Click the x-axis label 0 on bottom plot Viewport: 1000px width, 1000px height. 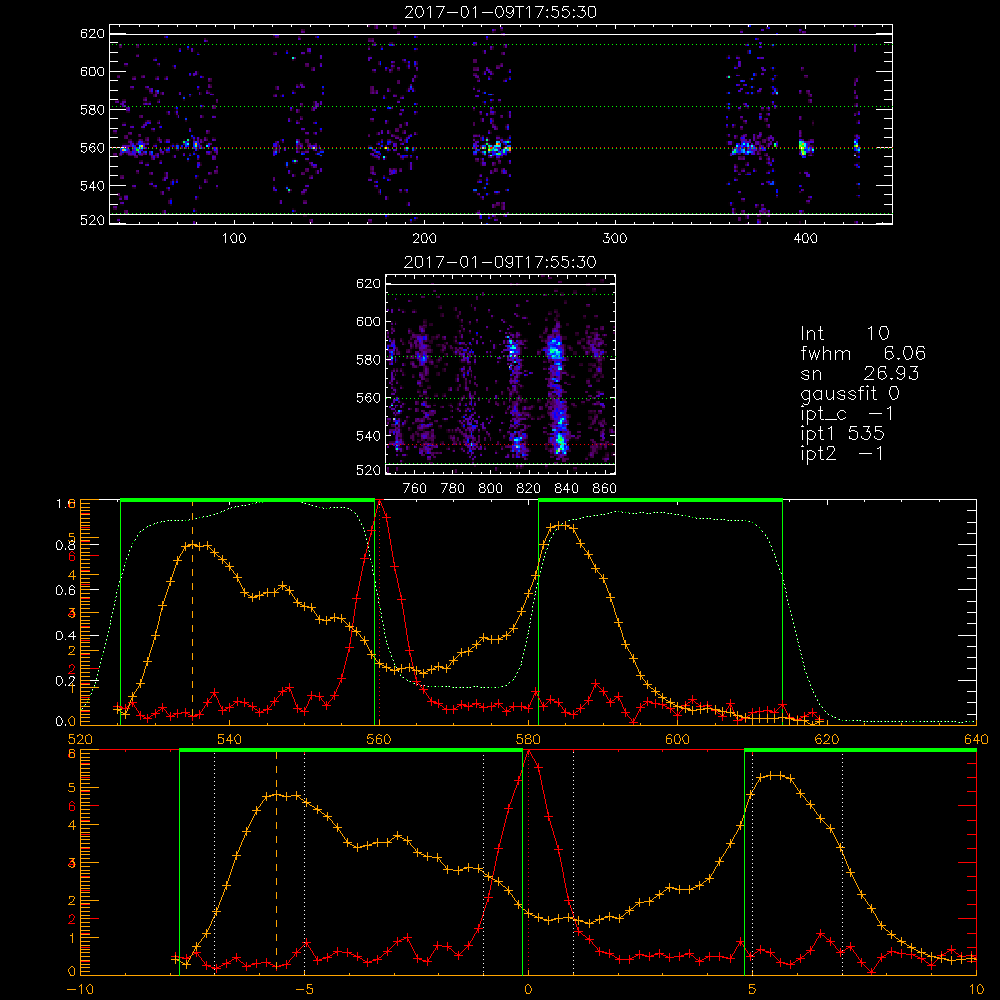[x=528, y=990]
